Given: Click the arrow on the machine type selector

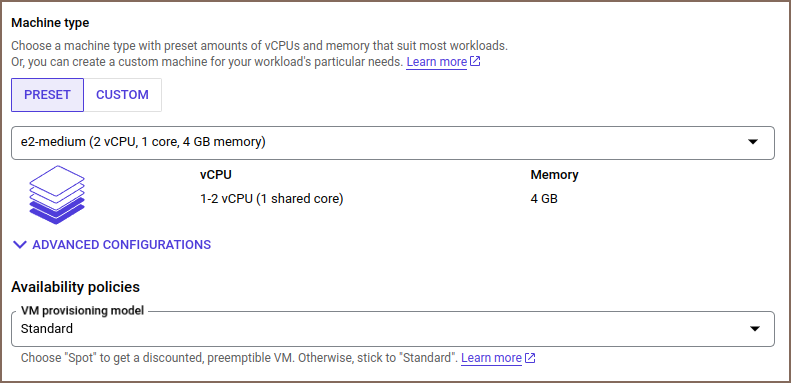Looking at the screenshot, I should coord(753,142).
